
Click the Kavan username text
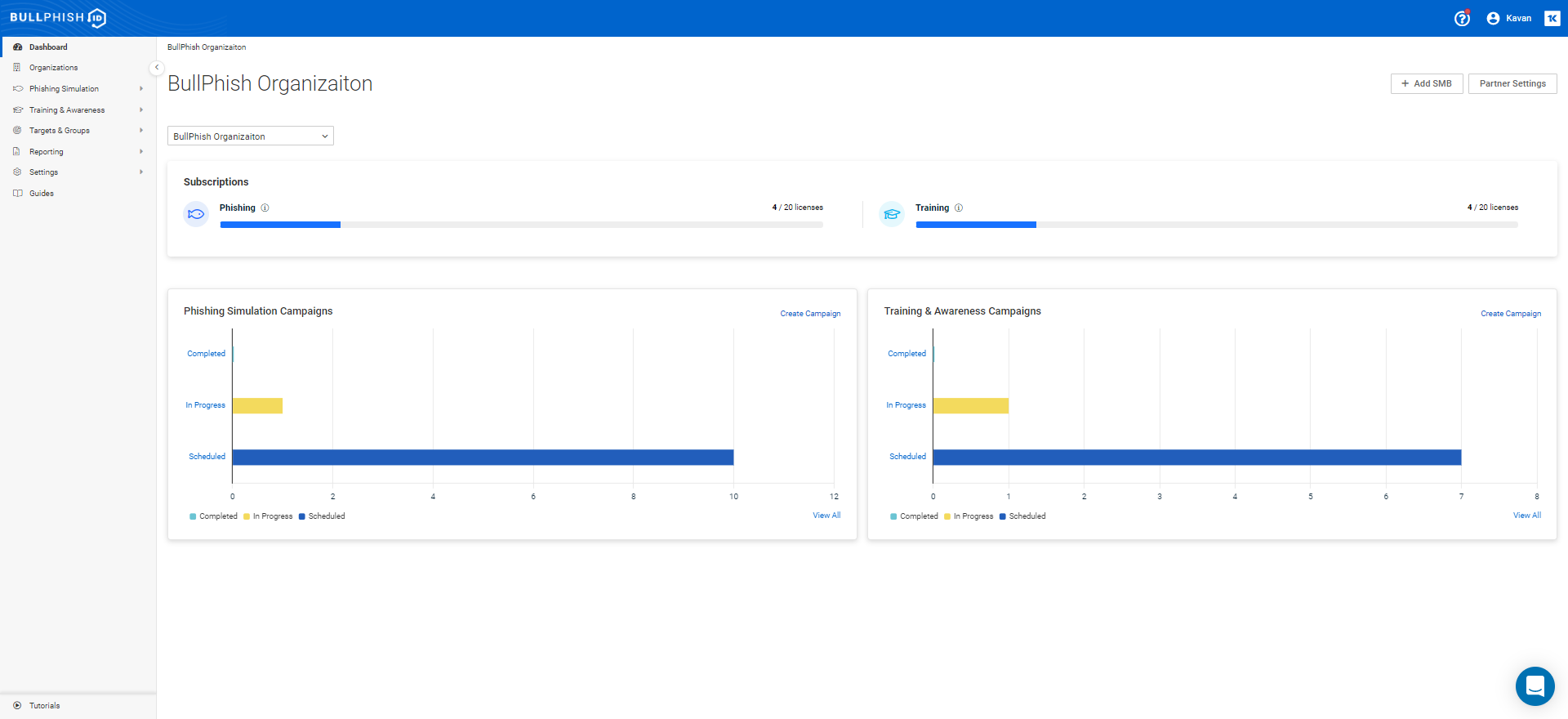point(1518,18)
